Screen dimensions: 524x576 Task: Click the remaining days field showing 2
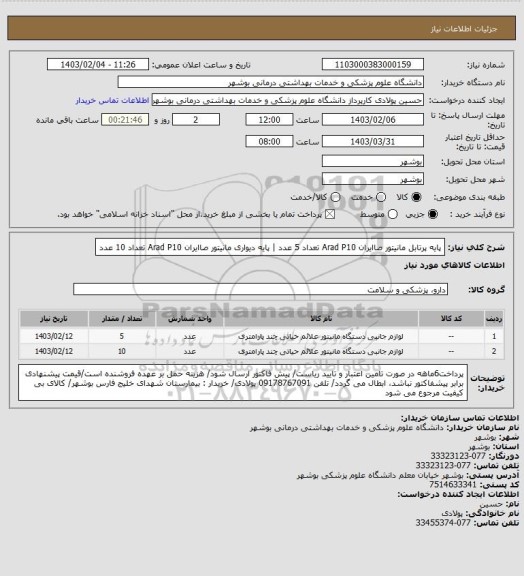pos(196,120)
